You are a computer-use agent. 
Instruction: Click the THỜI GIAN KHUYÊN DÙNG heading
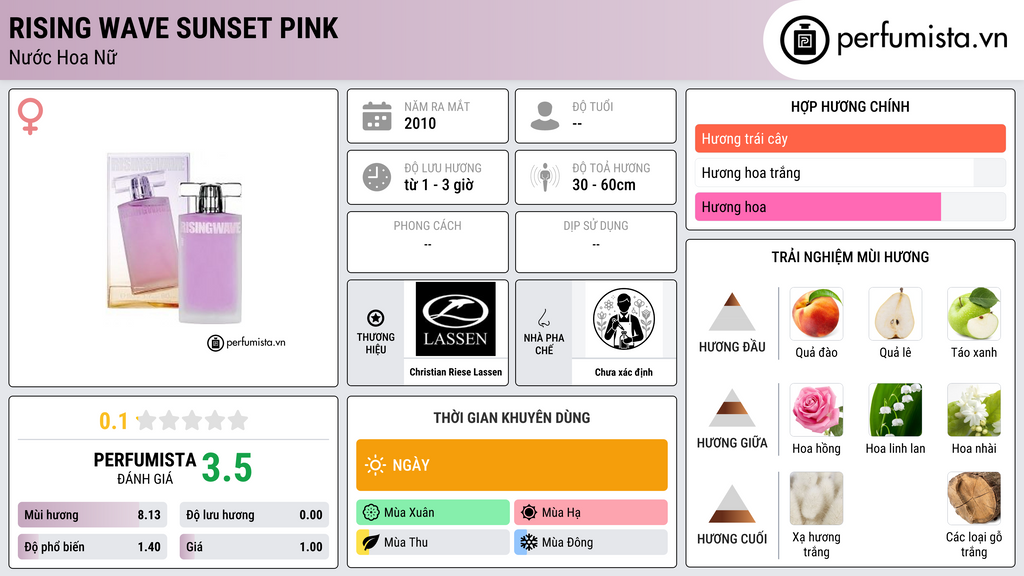tap(512, 418)
